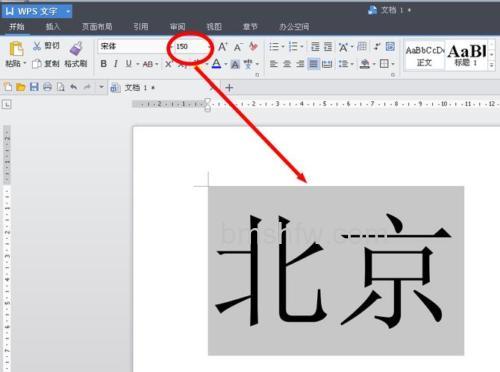
Task: Switch to the 章节 tab
Action: (x=250, y=27)
